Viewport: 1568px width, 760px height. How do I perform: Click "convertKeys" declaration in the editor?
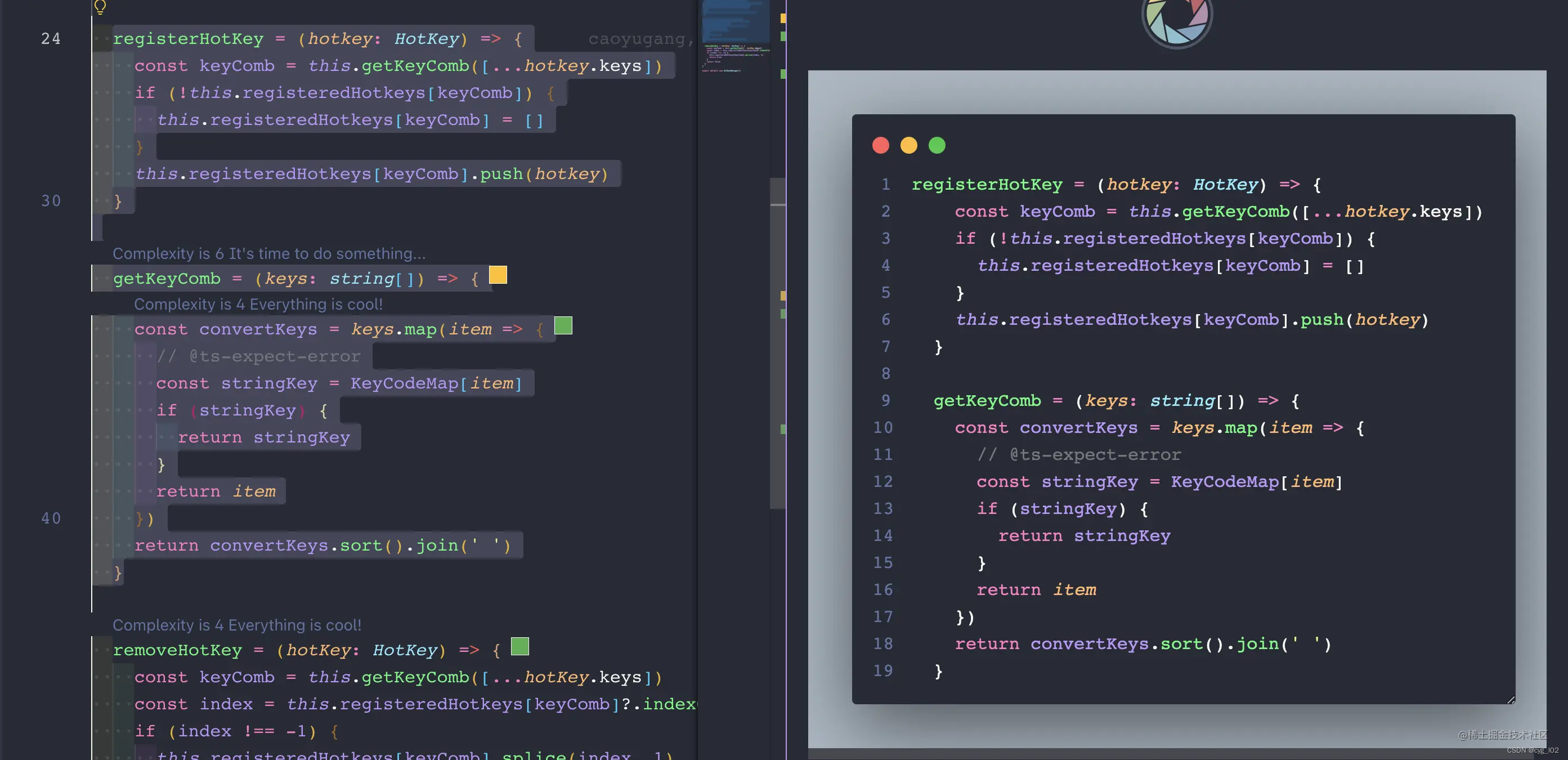tap(258, 329)
